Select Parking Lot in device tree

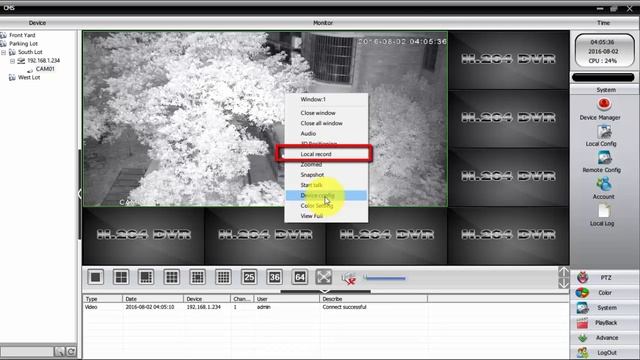pyautogui.click(x=23, y=44)
